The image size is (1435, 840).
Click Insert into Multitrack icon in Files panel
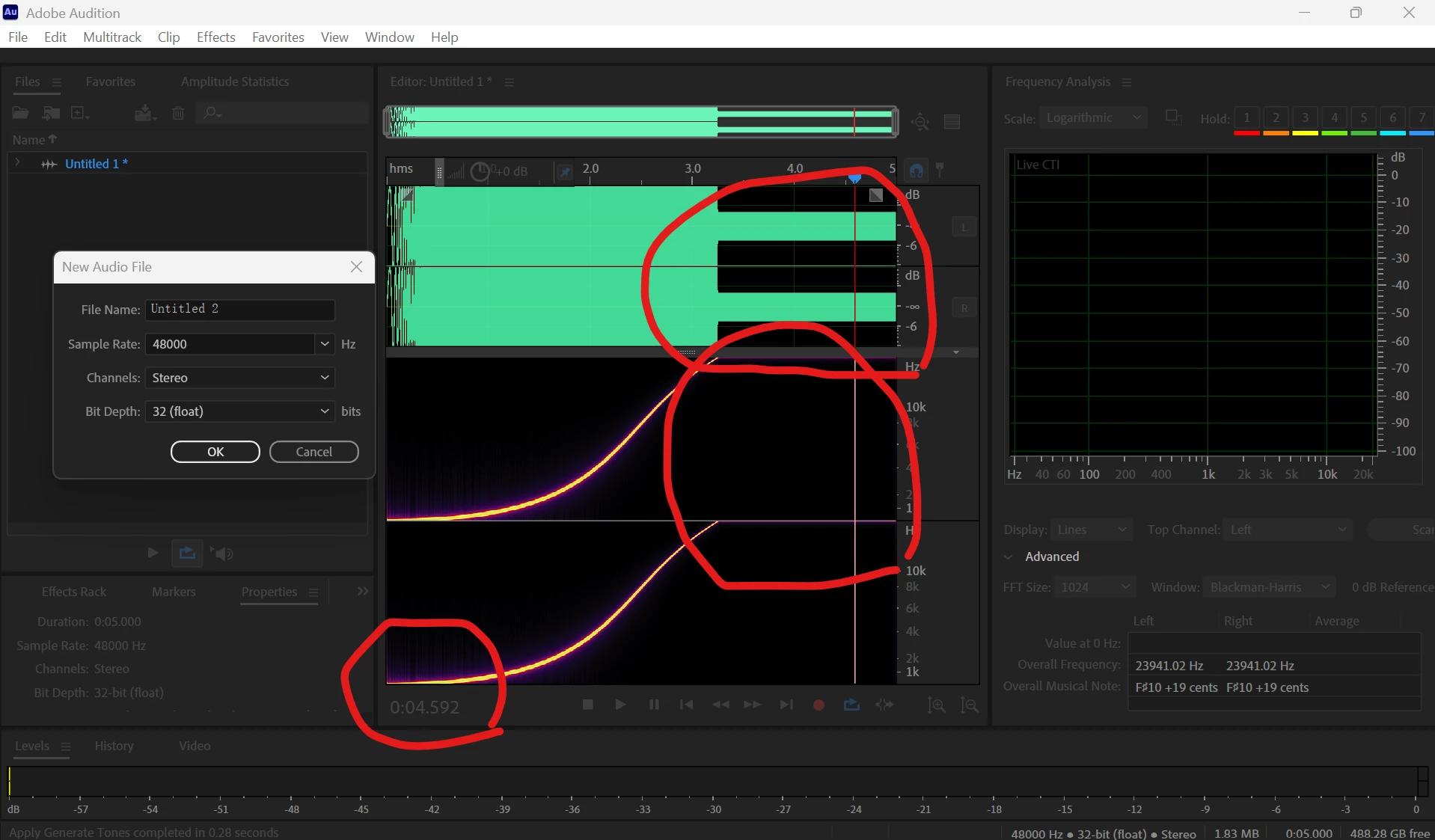point(144,113)
